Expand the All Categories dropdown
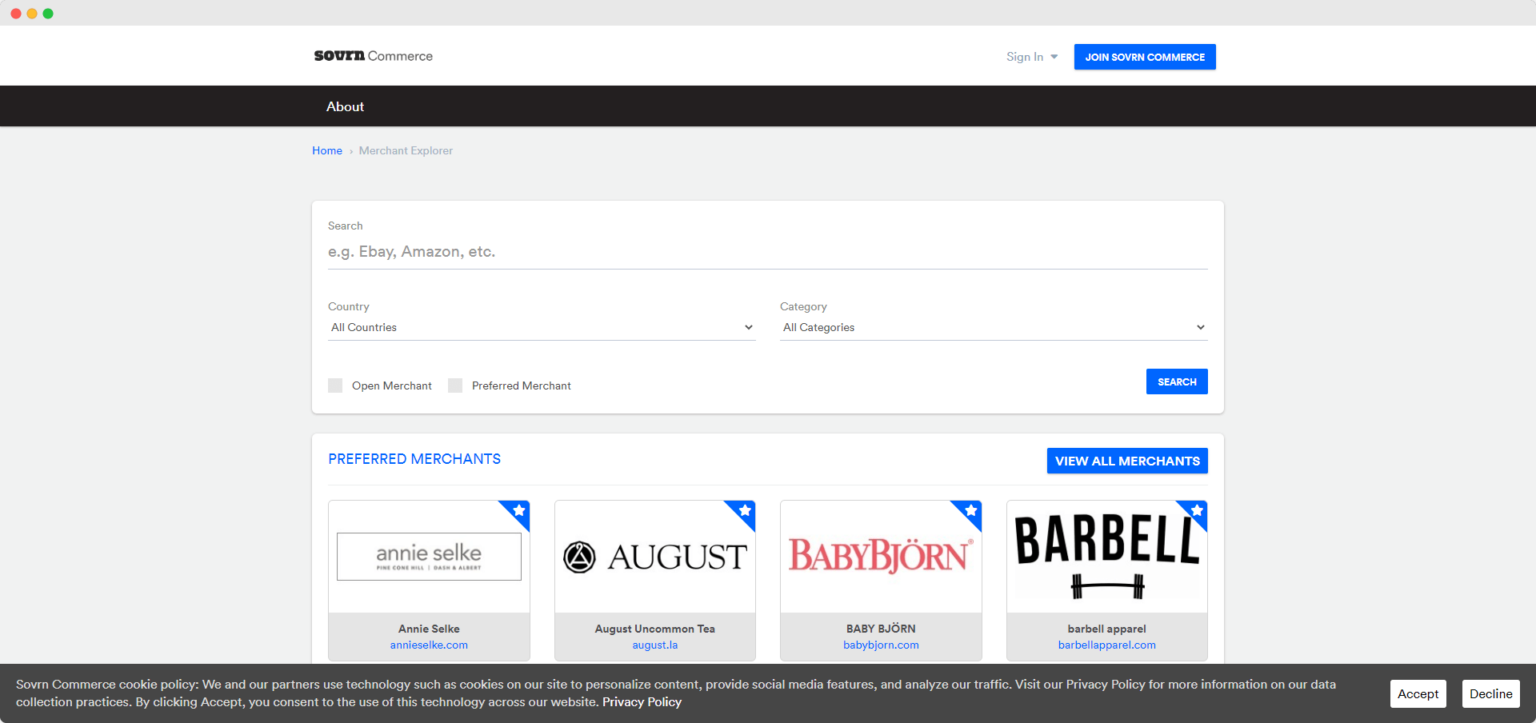Screen dimensions: 1536x723 992,327
